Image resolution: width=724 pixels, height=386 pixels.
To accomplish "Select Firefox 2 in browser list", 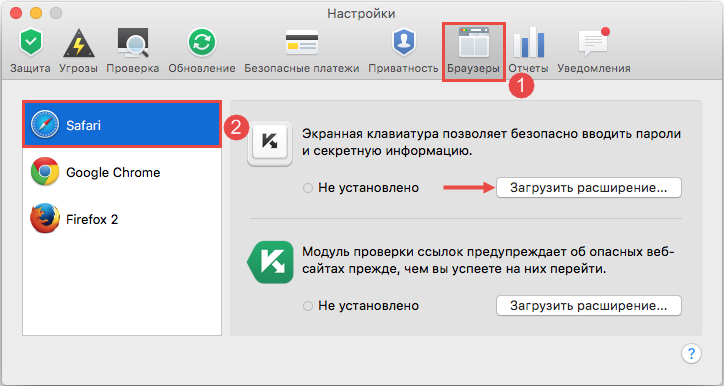I will tap(122, 219).
